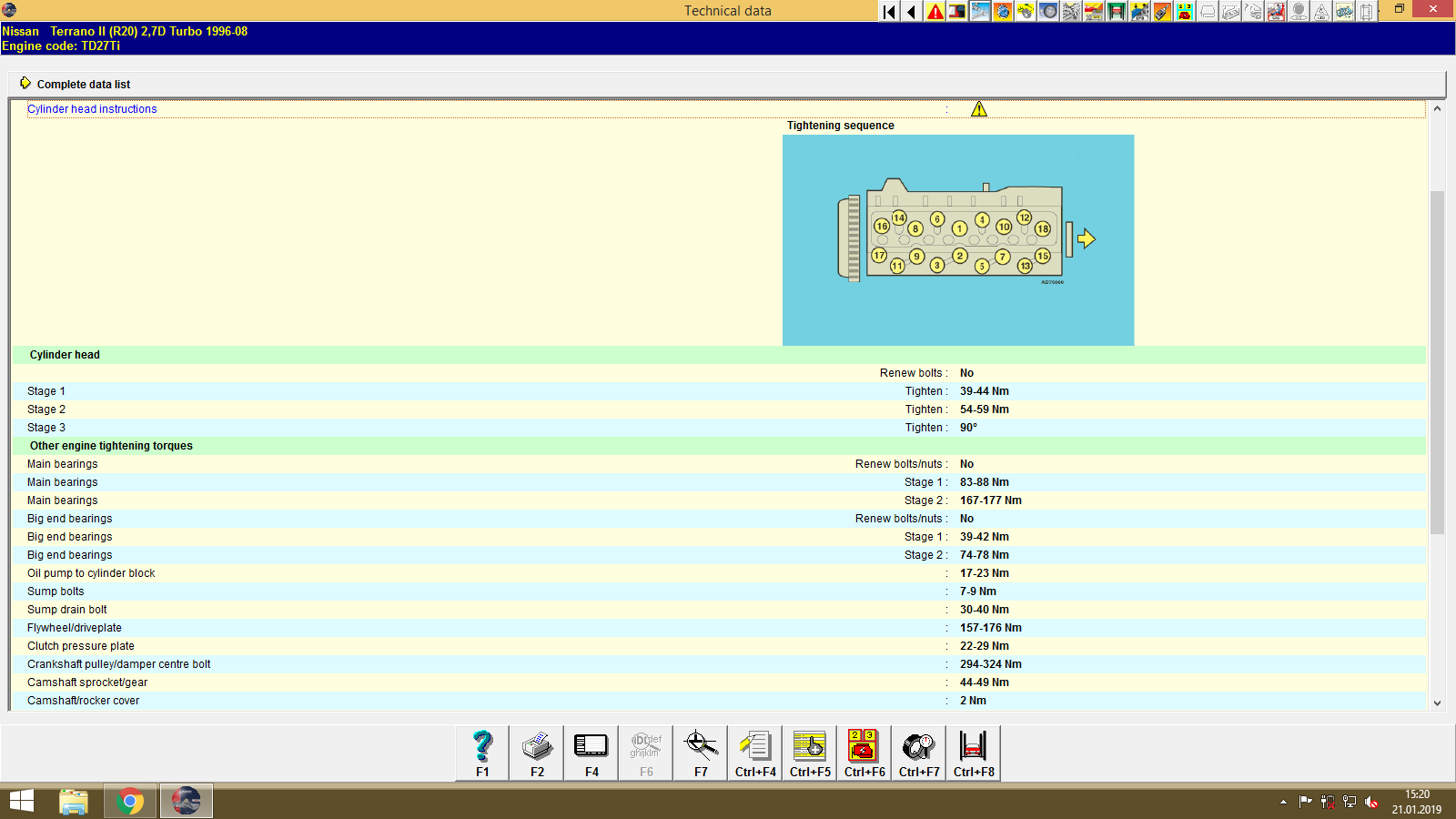The width and height of the screenshot is (1456, 819).
Task: Click the Ctrl+F7 gauges icon
Action: 918,753
